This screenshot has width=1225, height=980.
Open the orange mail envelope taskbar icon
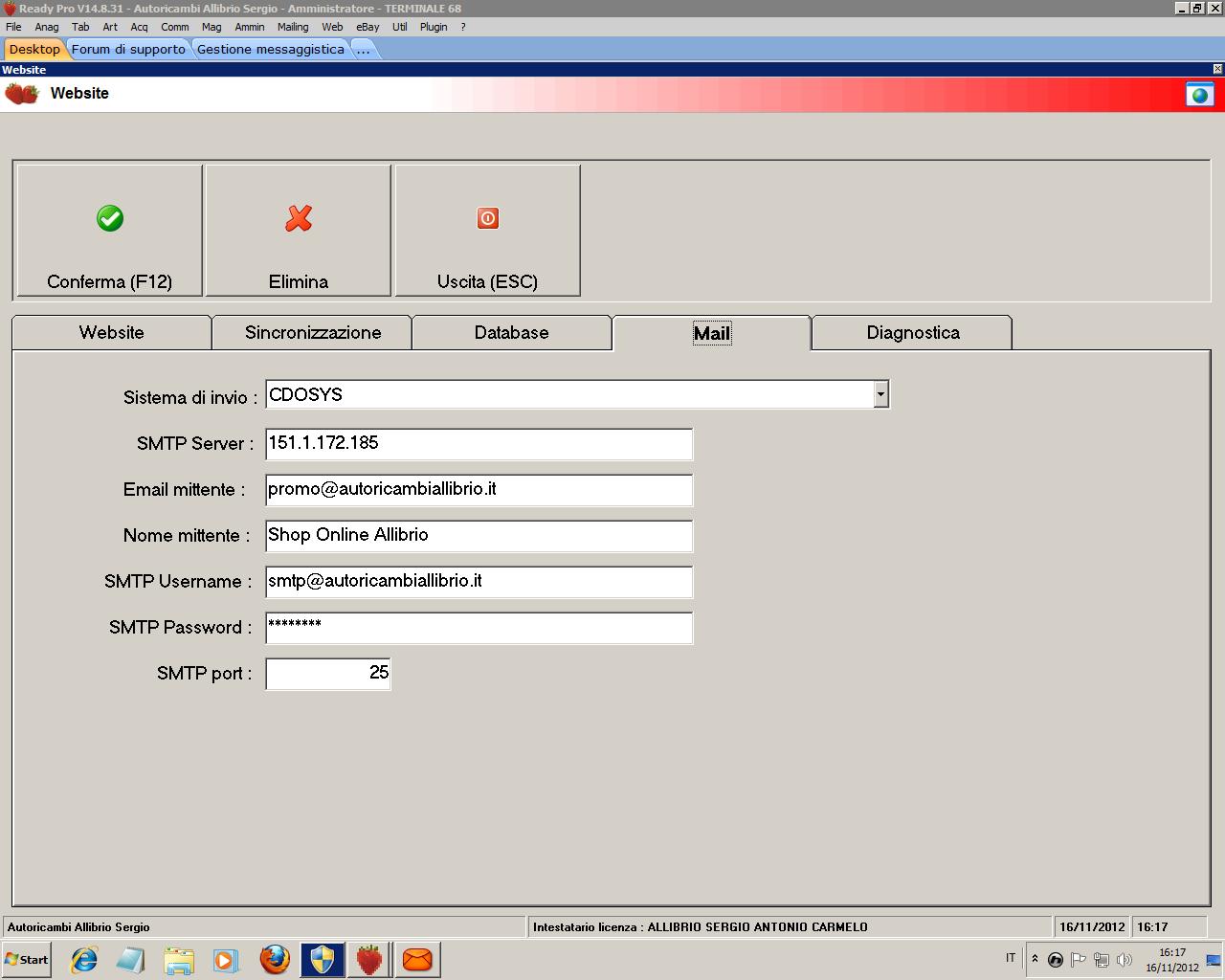click(417, 959)
